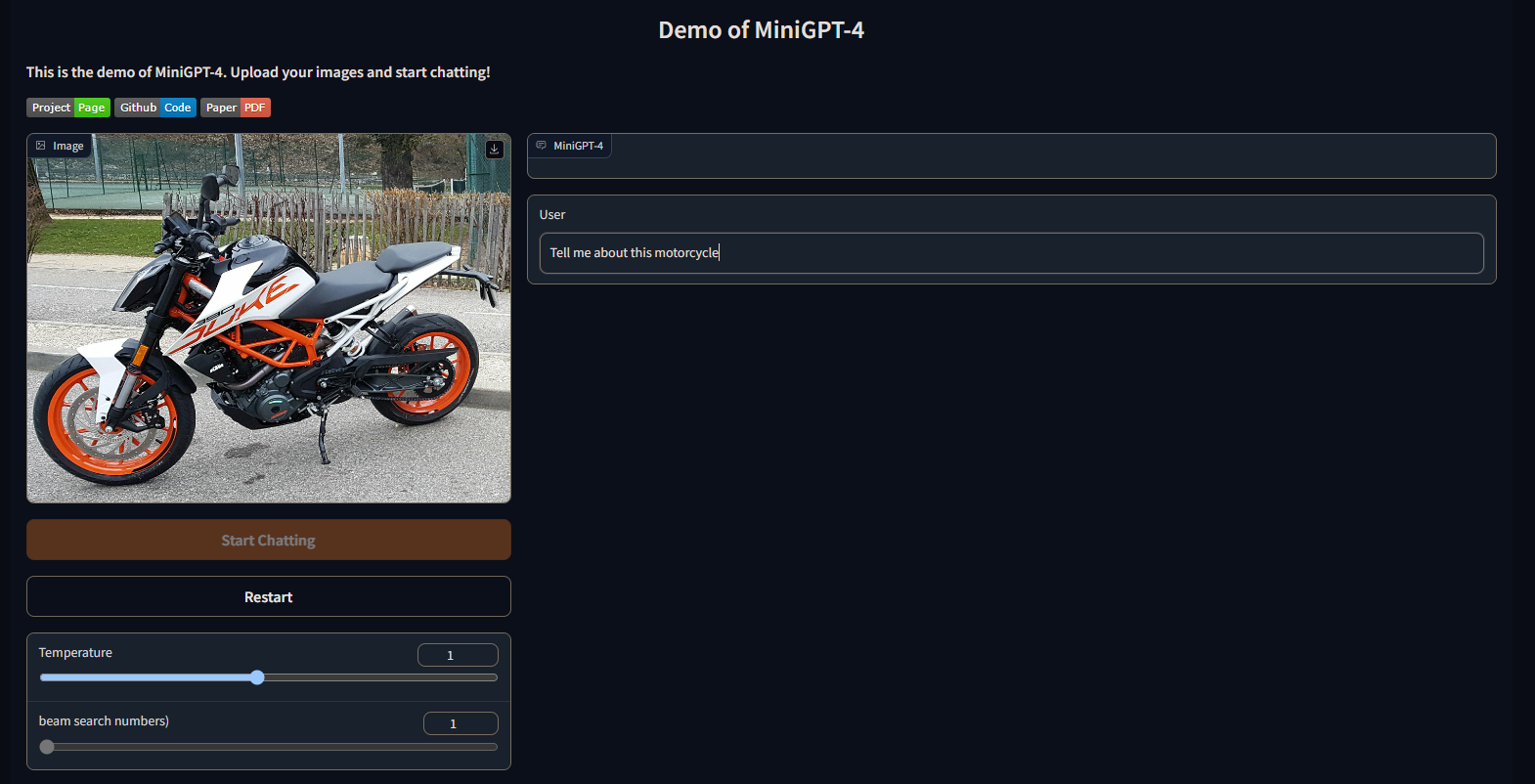The height and width of the screenshot is (784, 1535).
Task: Click the text 'This is the demo of MiniGPT-4. Upload your images and start chatting!'
Action: [258, 72]
